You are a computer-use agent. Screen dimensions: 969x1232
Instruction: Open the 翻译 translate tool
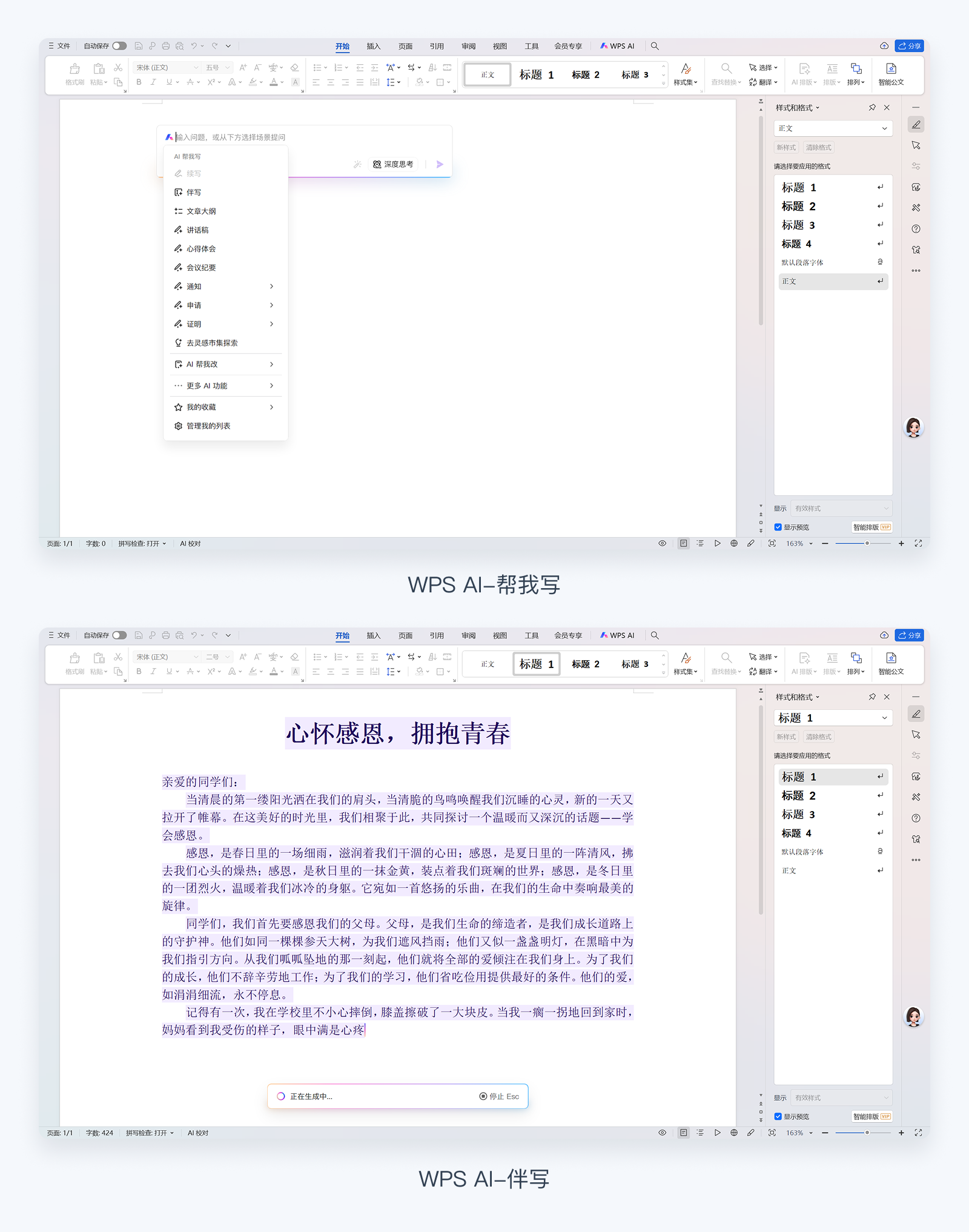pyautogui.click(x=764, y=82)
